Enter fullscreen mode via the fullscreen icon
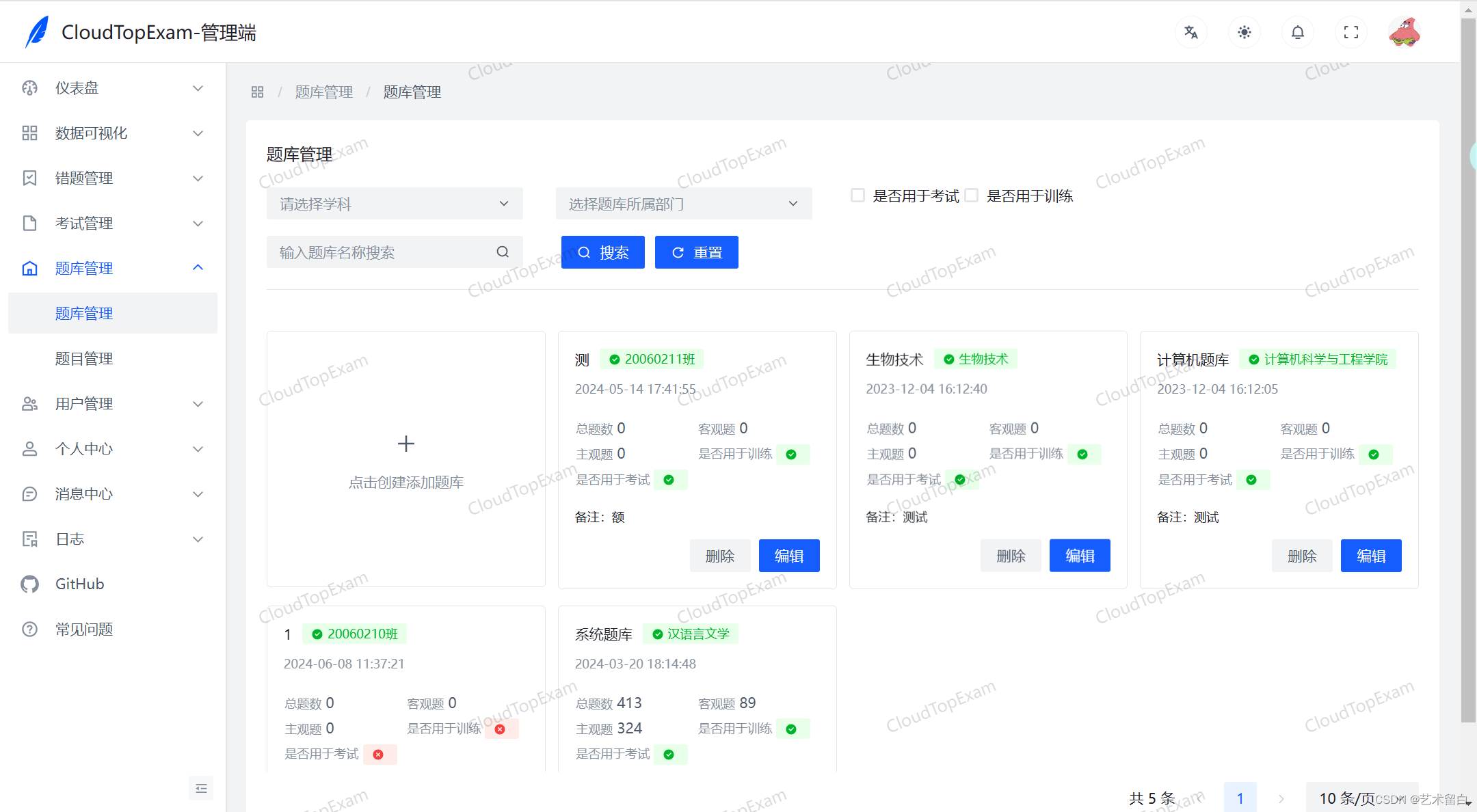Image resolution: width=1477 pixels, height=812 pixels. (1350, 31)
